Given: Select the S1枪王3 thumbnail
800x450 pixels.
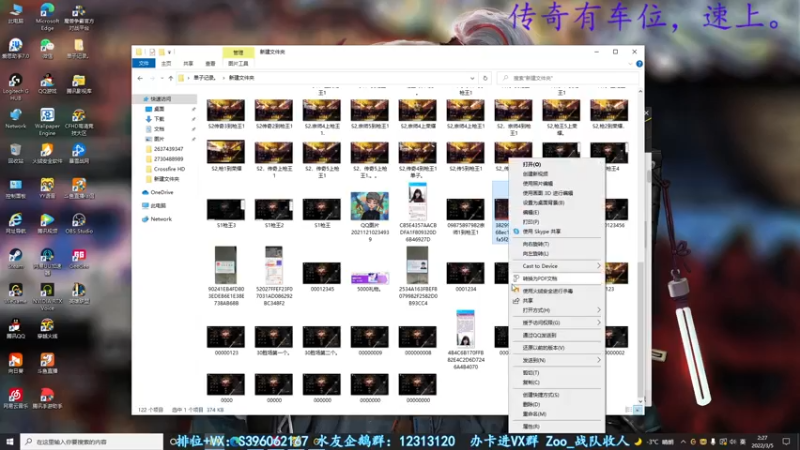Looking at the screenshot, I should pyautogui.click(x=226, y=210).
